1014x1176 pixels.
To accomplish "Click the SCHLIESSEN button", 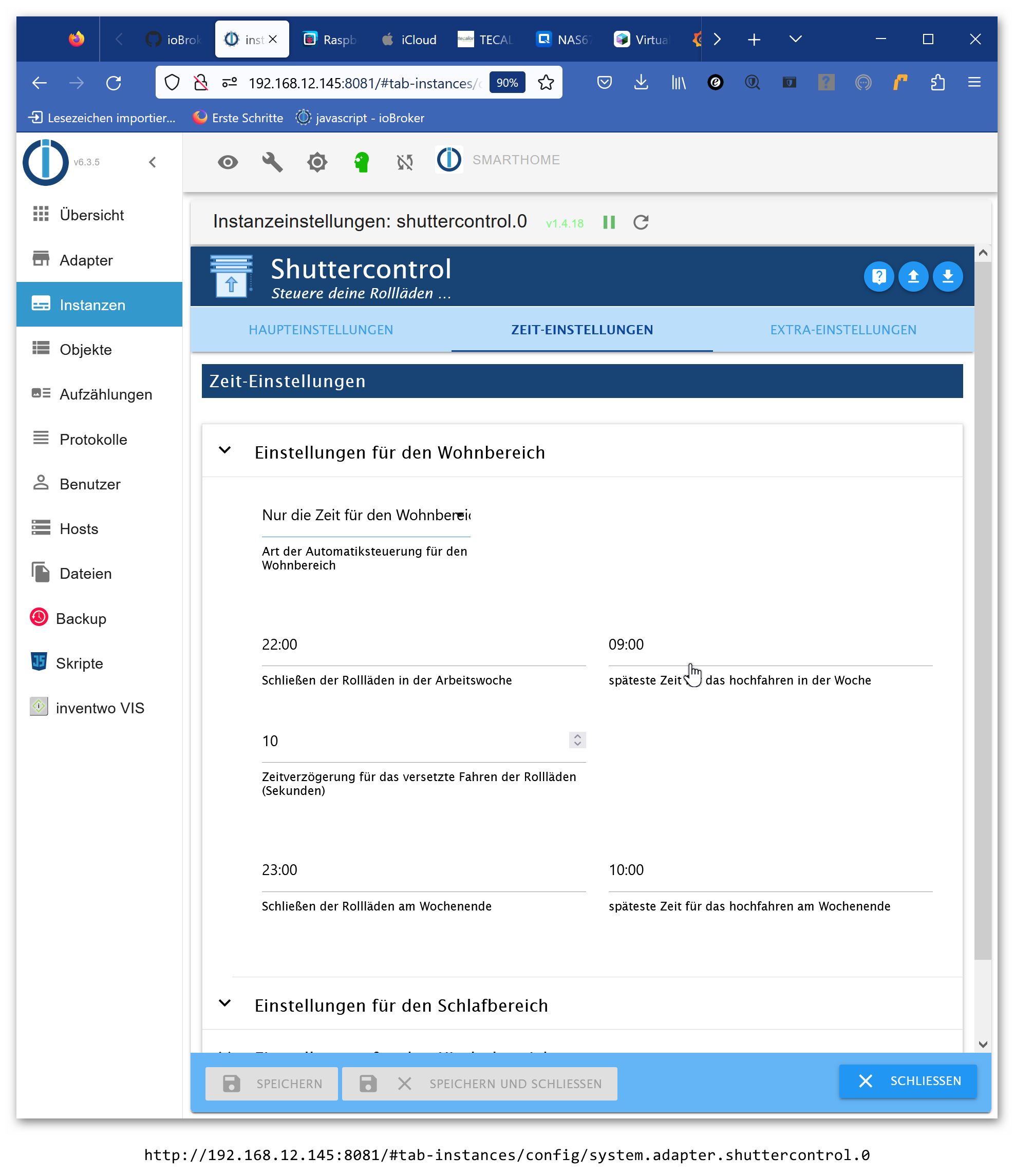I will tap(908, 1080).
